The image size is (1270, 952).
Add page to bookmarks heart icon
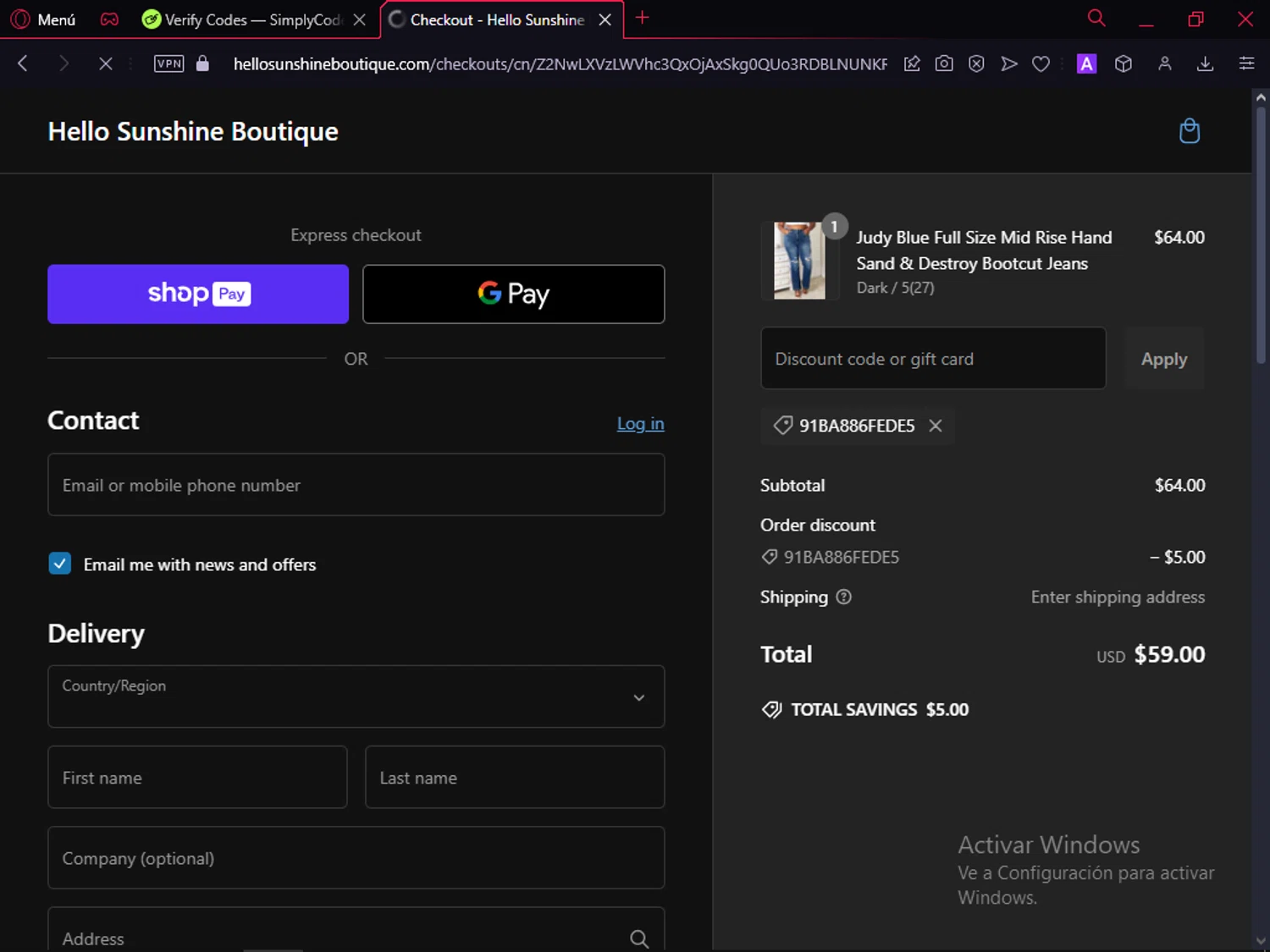tap(1041, 63)
